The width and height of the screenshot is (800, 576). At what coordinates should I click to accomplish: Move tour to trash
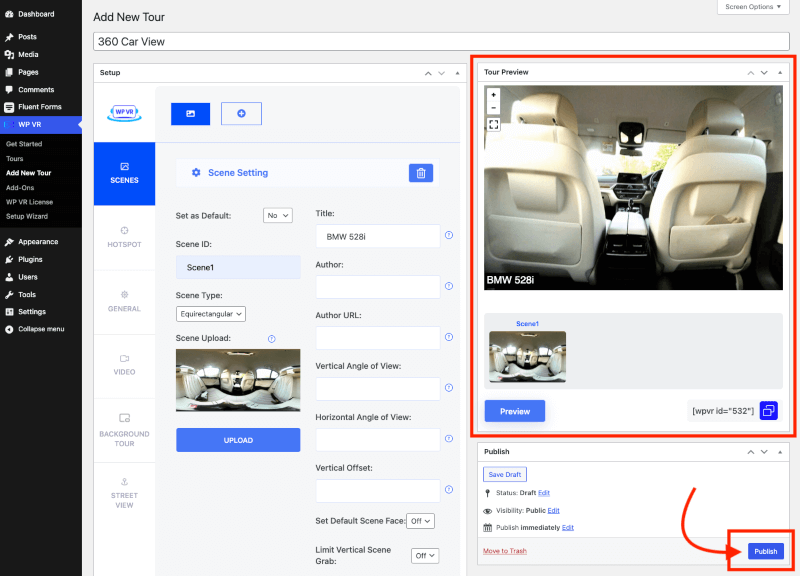click(505, 551)
